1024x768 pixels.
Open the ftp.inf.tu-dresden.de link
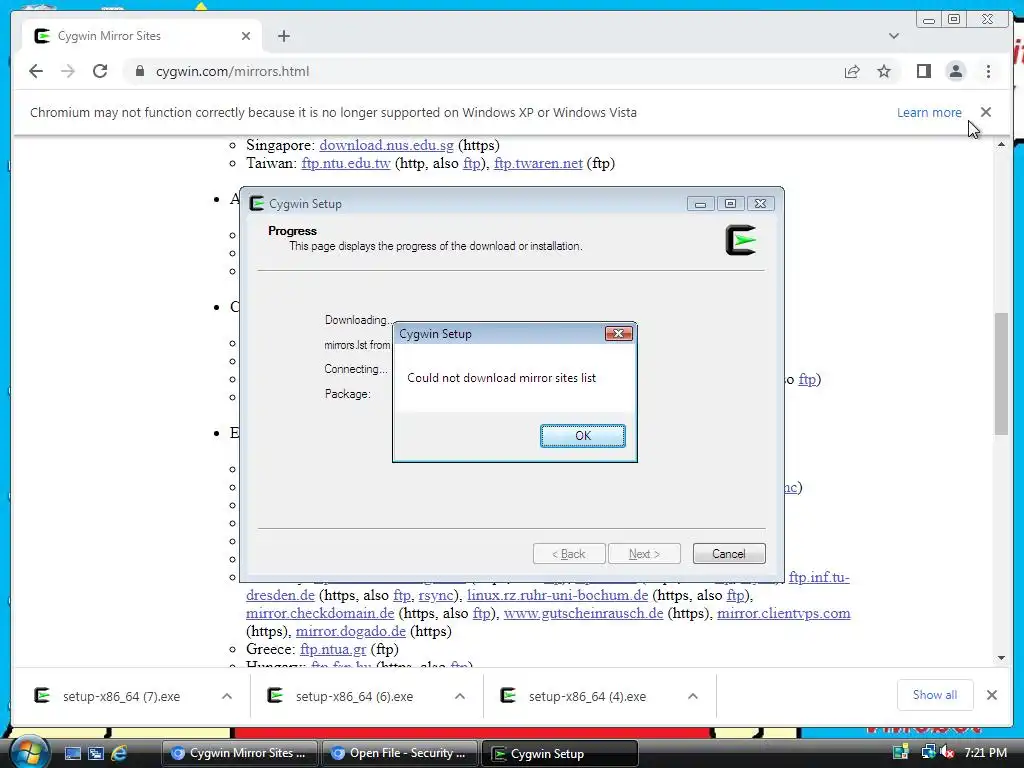click(819, 577)
